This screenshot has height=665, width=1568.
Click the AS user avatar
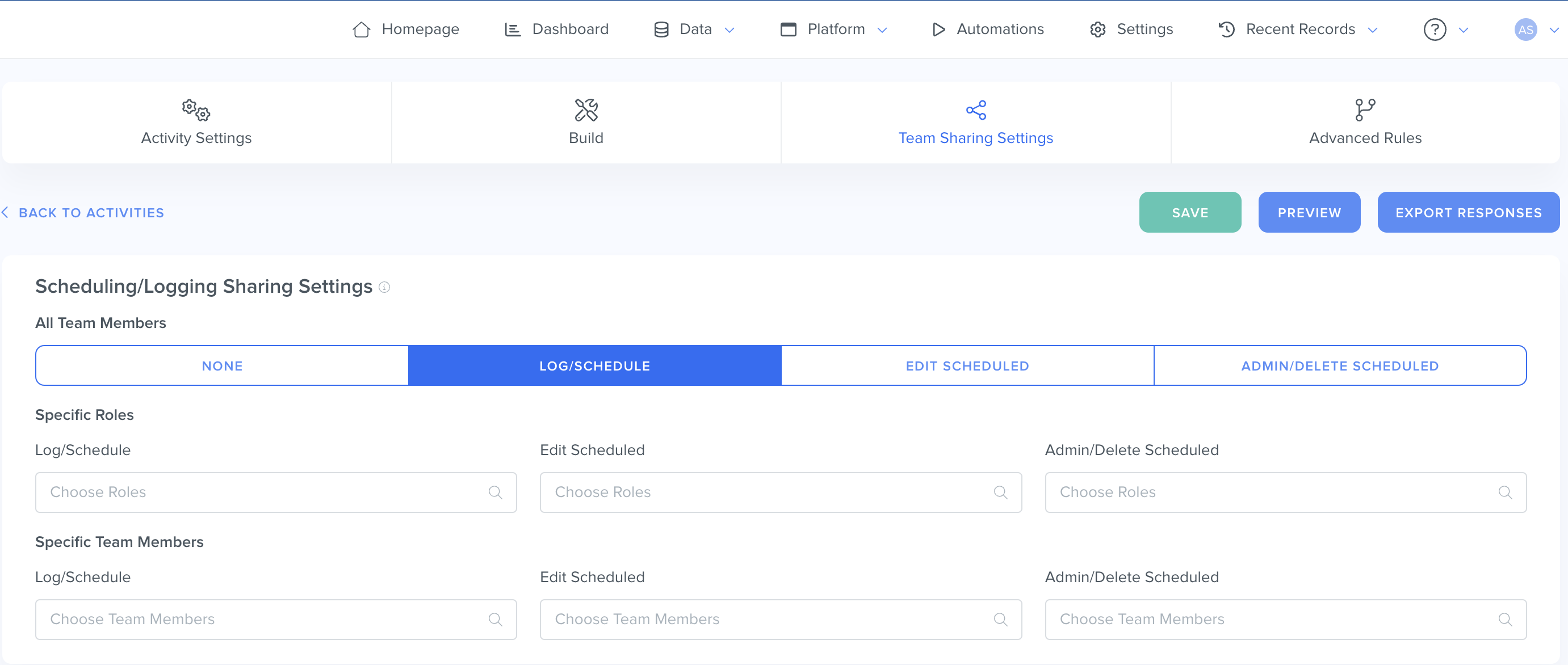(x=1525, y=29)
